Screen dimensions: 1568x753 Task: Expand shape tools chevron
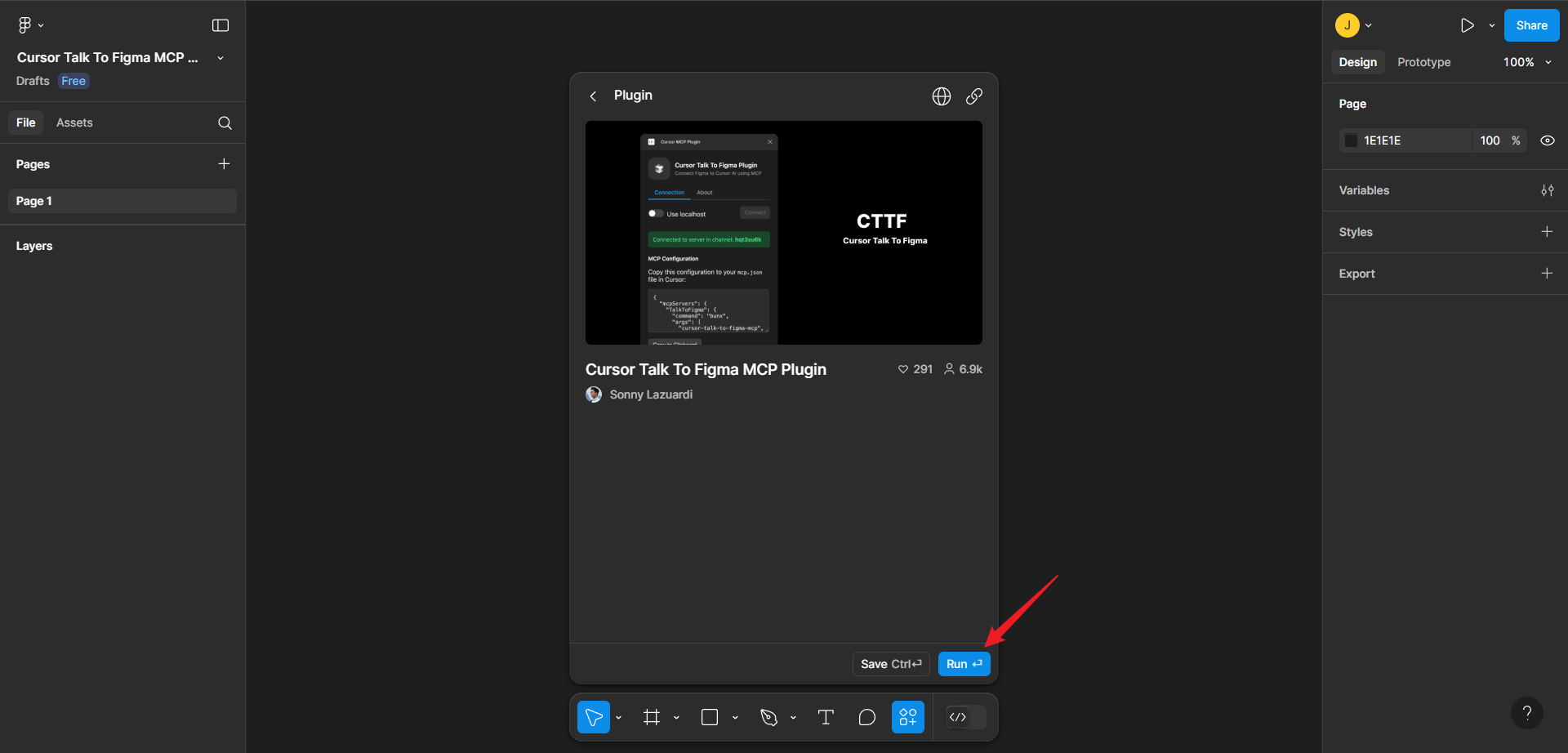tap(735, 718)
